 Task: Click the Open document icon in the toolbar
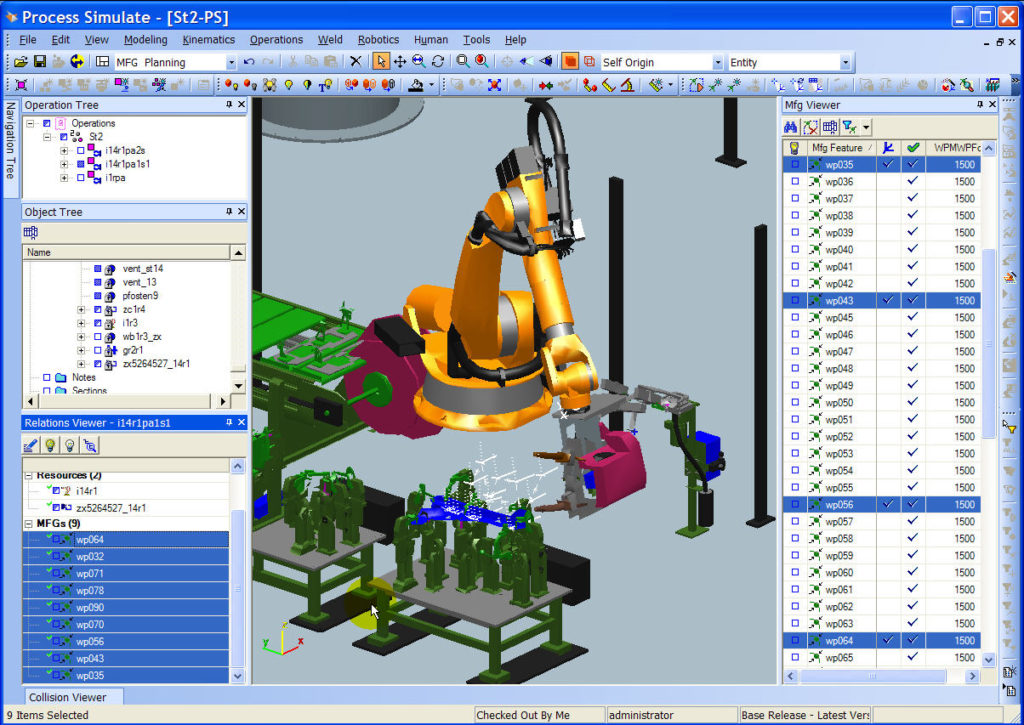pyautogui.click(x=20, y=61)
